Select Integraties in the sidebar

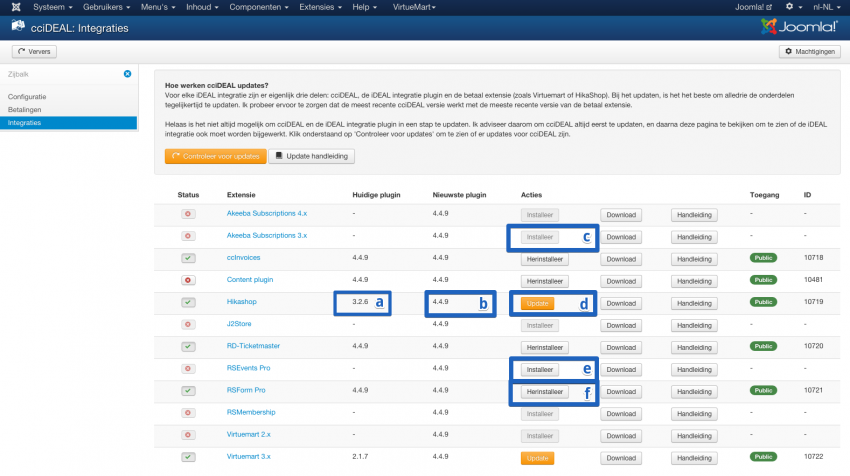point(68,123)
